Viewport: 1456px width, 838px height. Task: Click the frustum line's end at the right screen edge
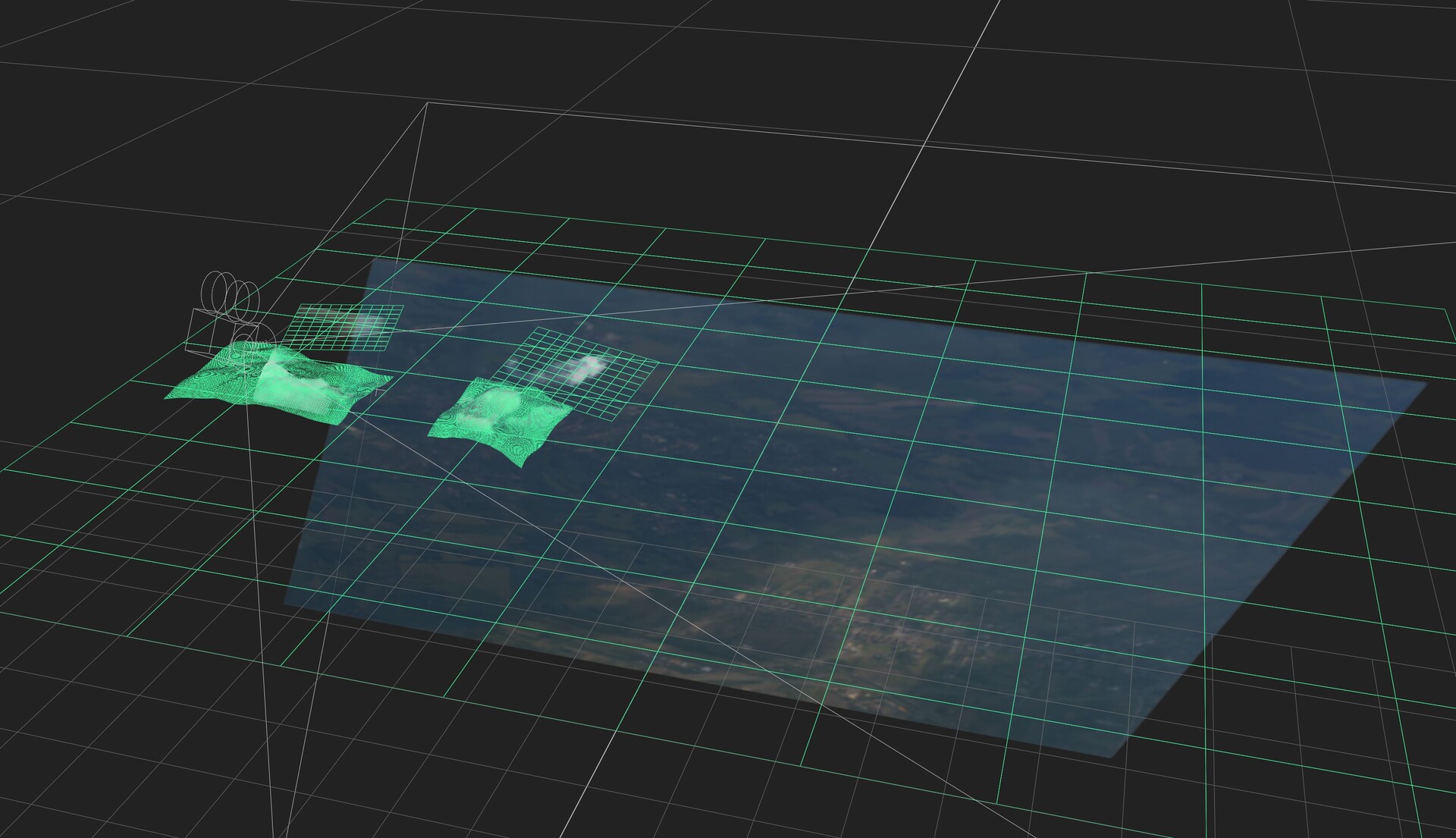(x=1452, y=243)
